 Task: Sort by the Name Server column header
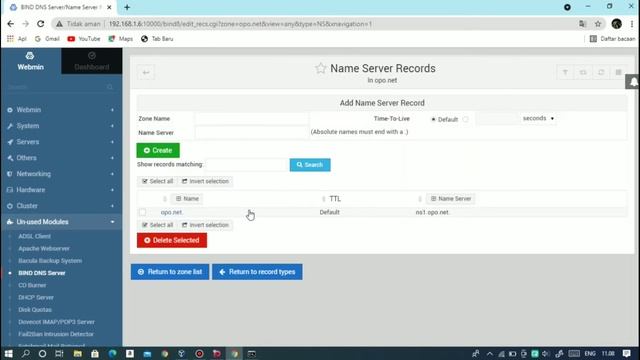pos(451,199)
